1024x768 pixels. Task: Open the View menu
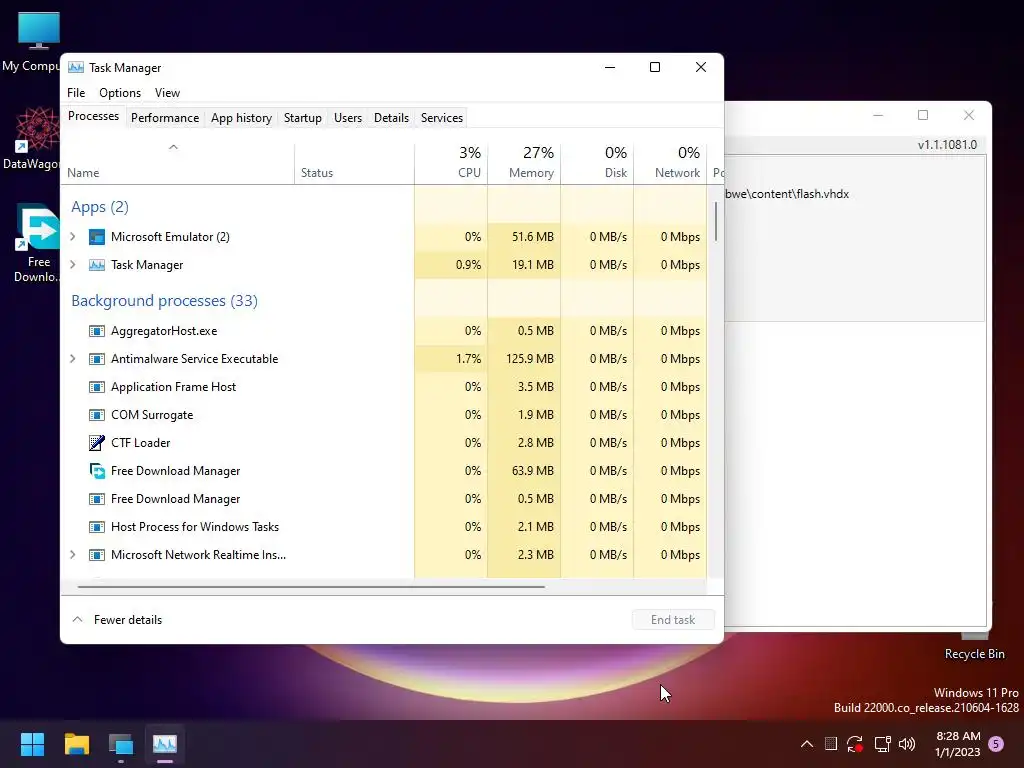[x=167, y=93]
